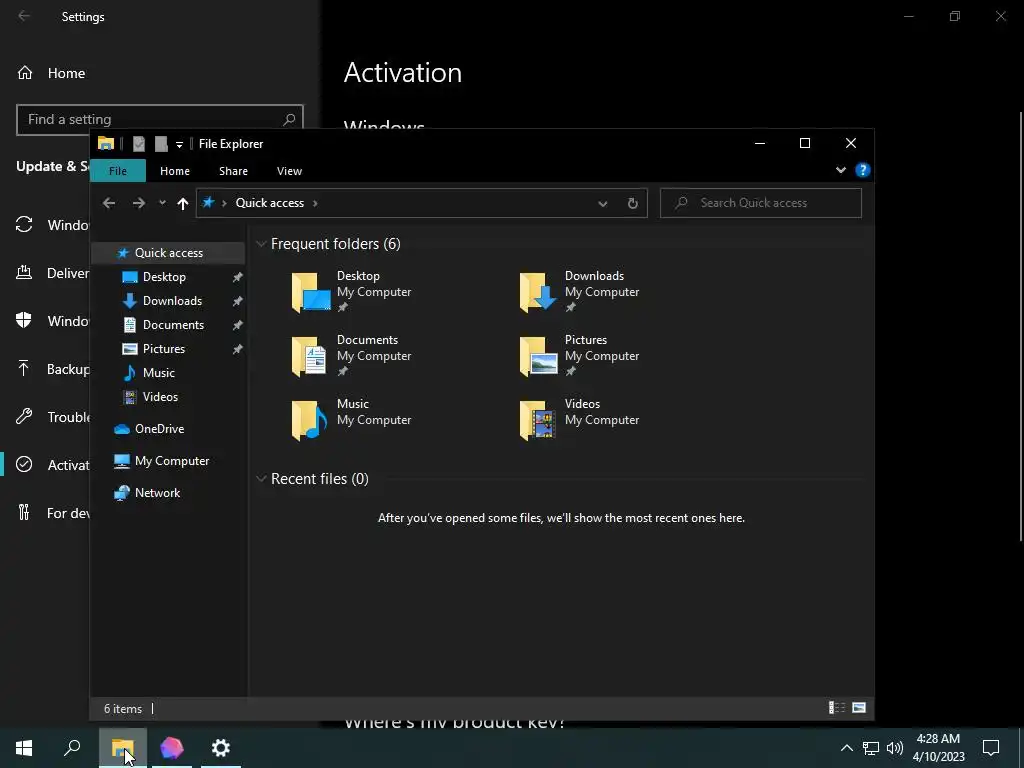Refresh the Quick access view

coord(632,203)
